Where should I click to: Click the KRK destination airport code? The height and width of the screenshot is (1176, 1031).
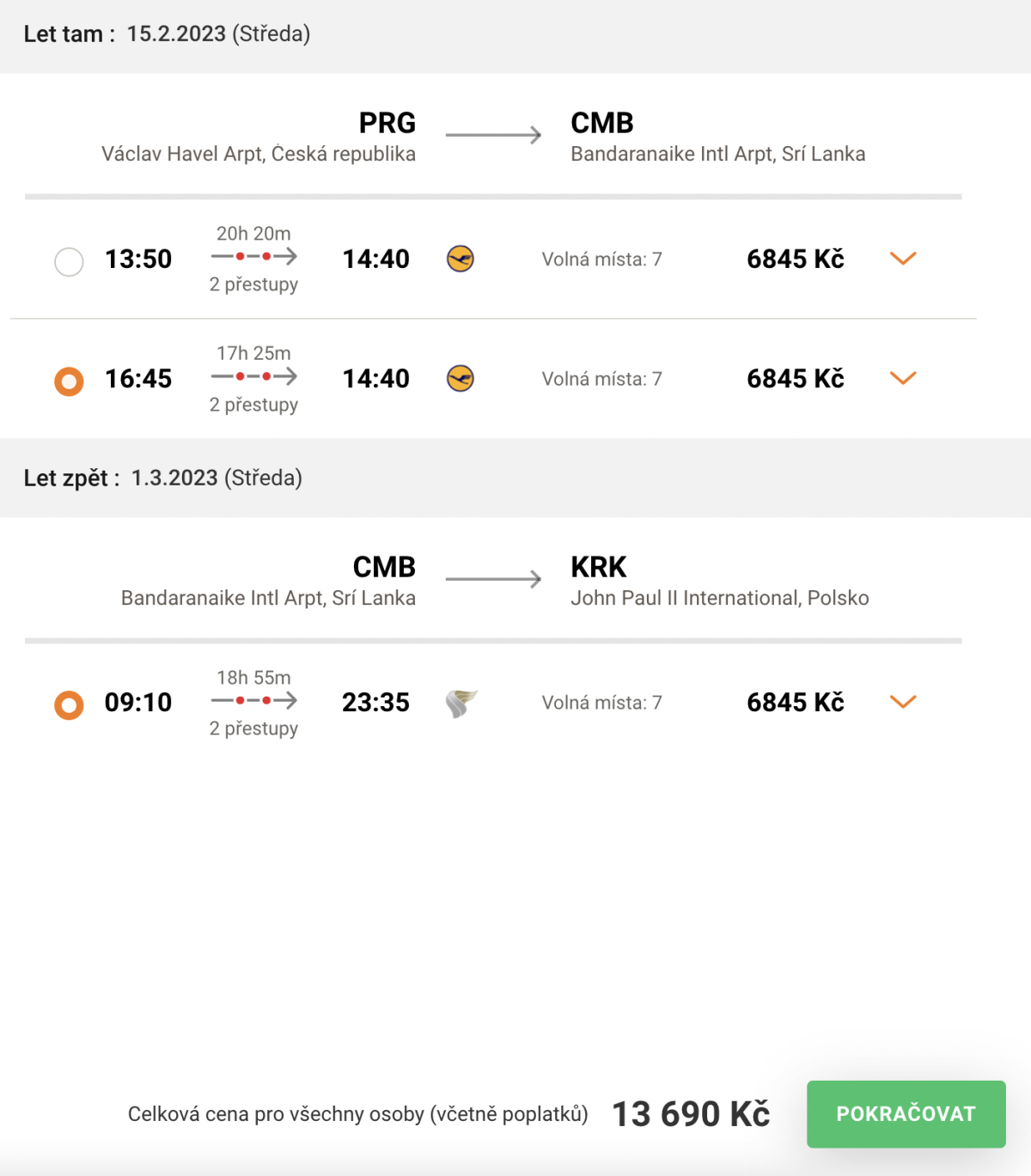[x=599, y=567]
